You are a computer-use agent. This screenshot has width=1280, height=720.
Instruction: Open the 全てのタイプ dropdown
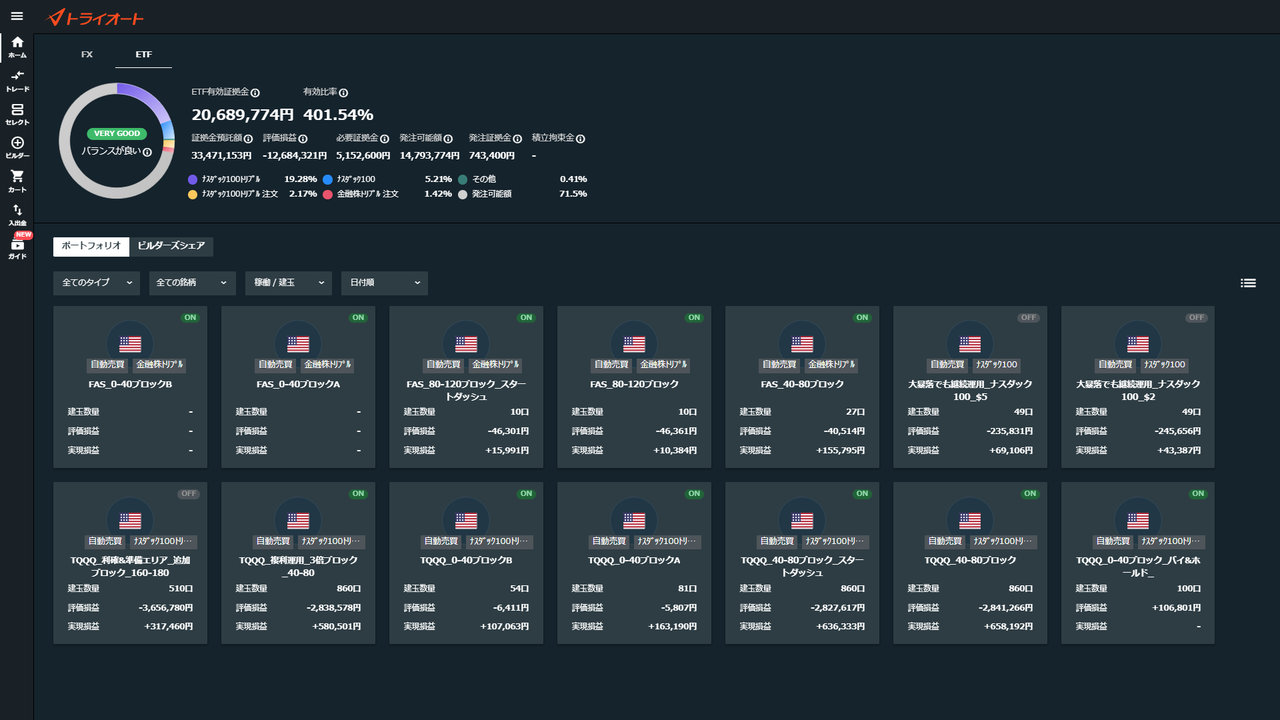(x=97, y=283)
